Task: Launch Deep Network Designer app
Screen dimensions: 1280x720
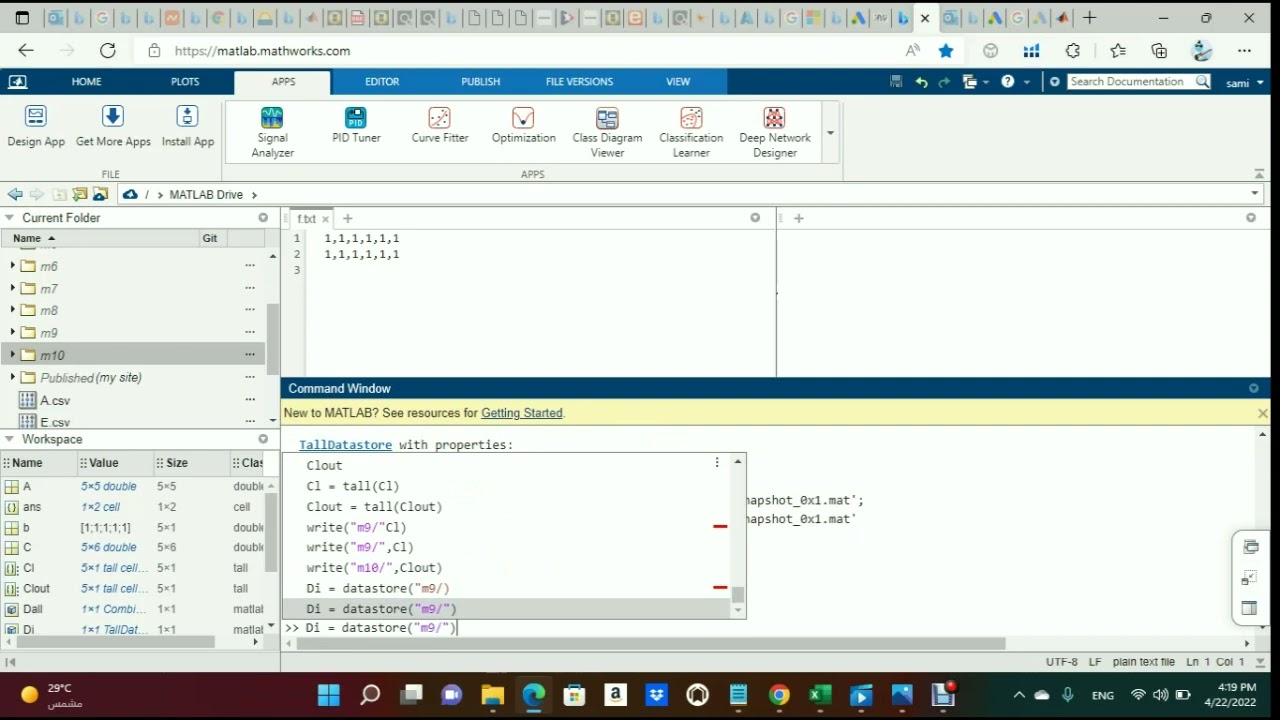Action: point(775,132)
